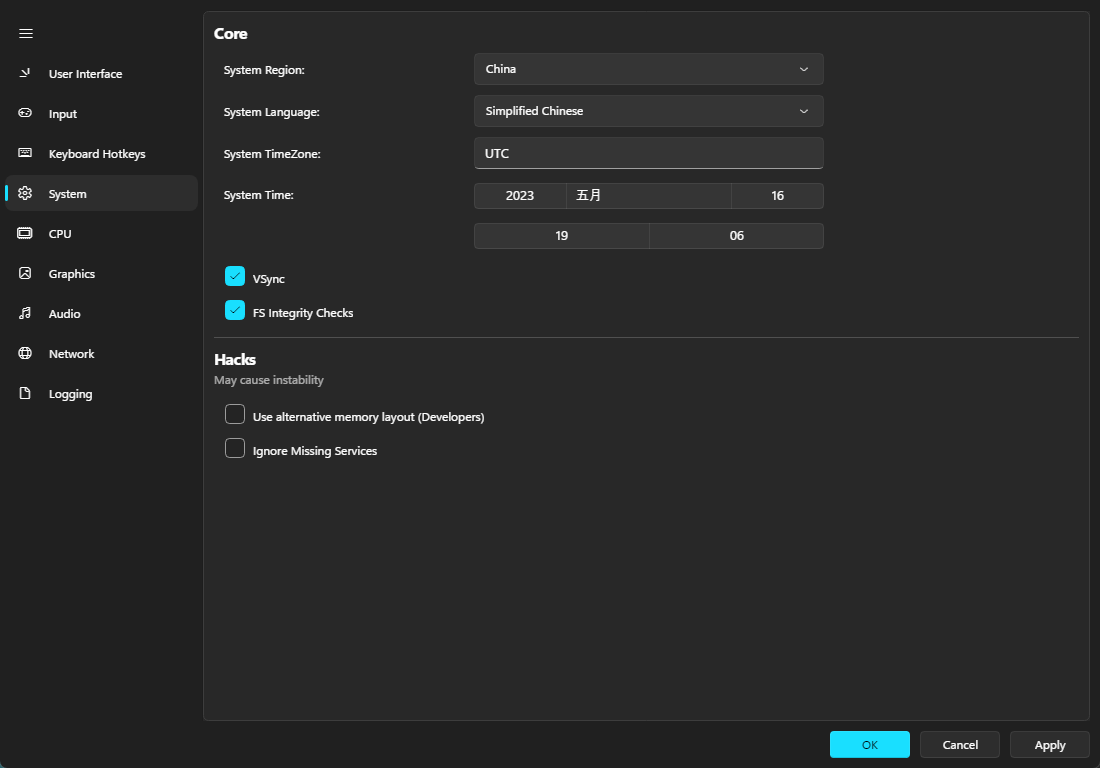Click the Core section heading
This screenshot has height=768, width=1100.
click(x=231, y=34)
